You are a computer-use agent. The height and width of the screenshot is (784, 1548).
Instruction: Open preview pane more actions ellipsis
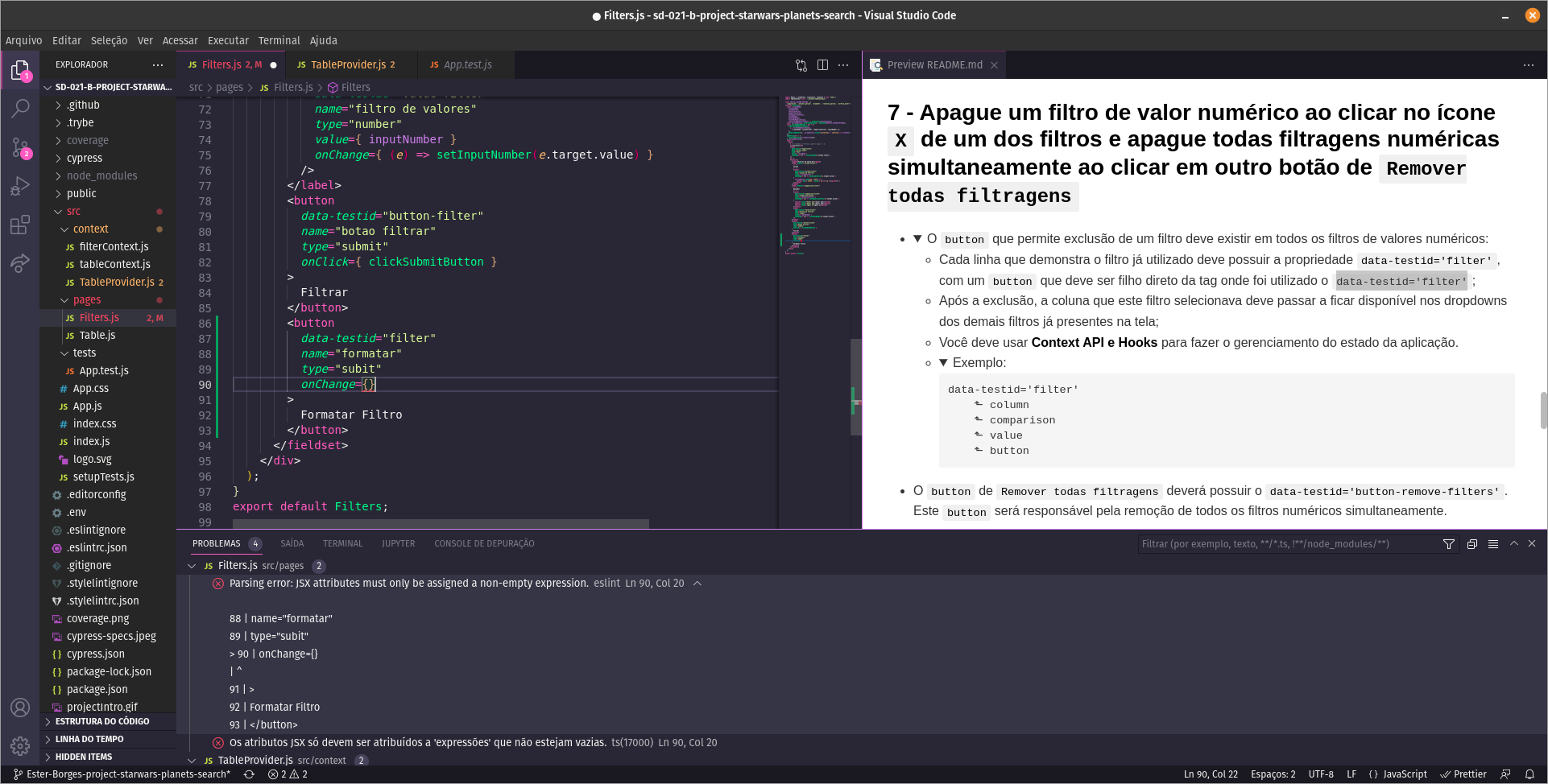tap(1529, 65)
